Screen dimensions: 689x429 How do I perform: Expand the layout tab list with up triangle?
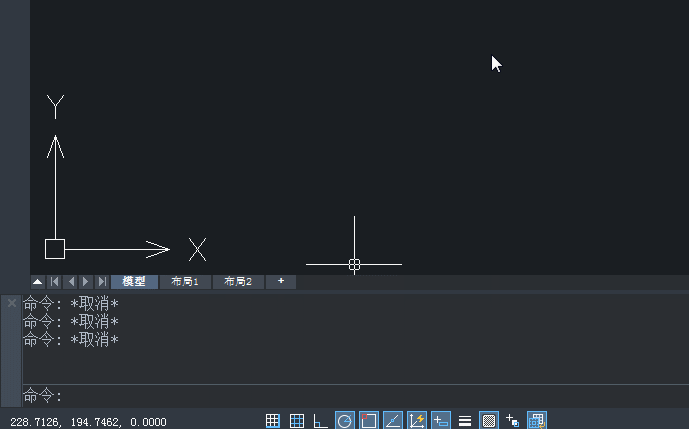(38, 282)
